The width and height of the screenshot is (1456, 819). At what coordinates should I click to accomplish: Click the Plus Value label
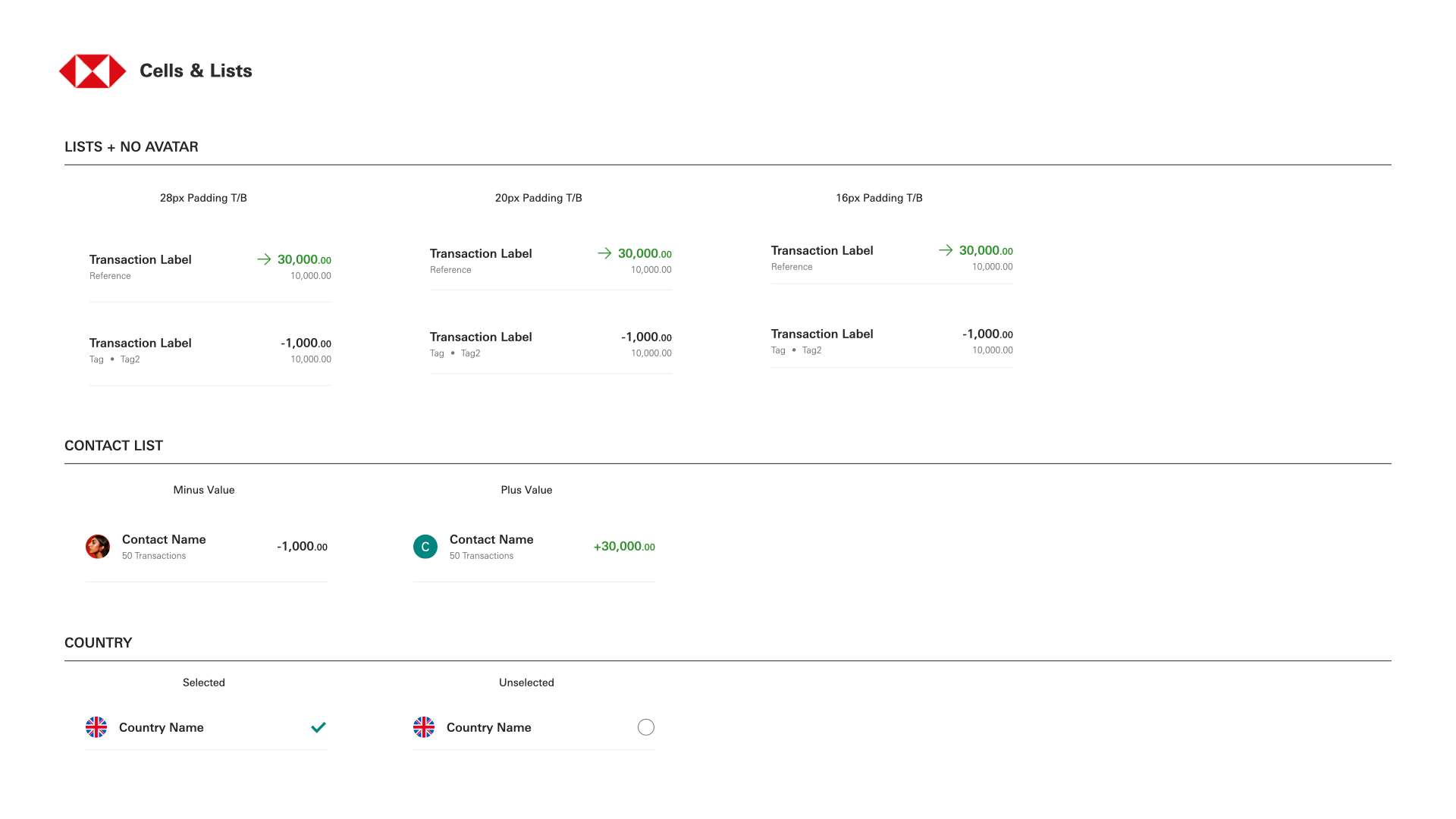tap(526, 490)
